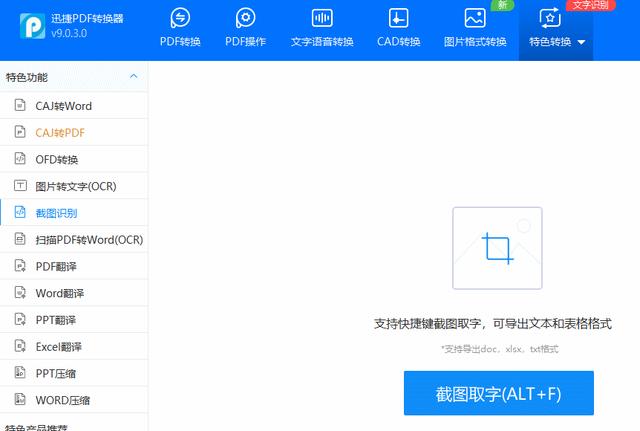Click the PDF翻译 file icon

(x=20, y=266)
